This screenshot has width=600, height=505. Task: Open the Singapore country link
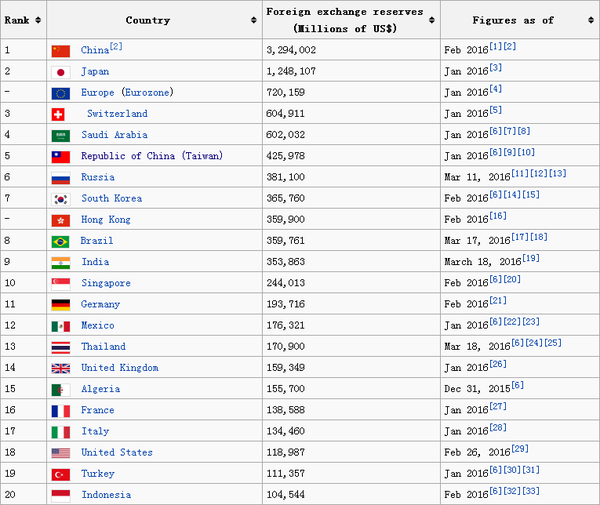click(x=106, y=283)
